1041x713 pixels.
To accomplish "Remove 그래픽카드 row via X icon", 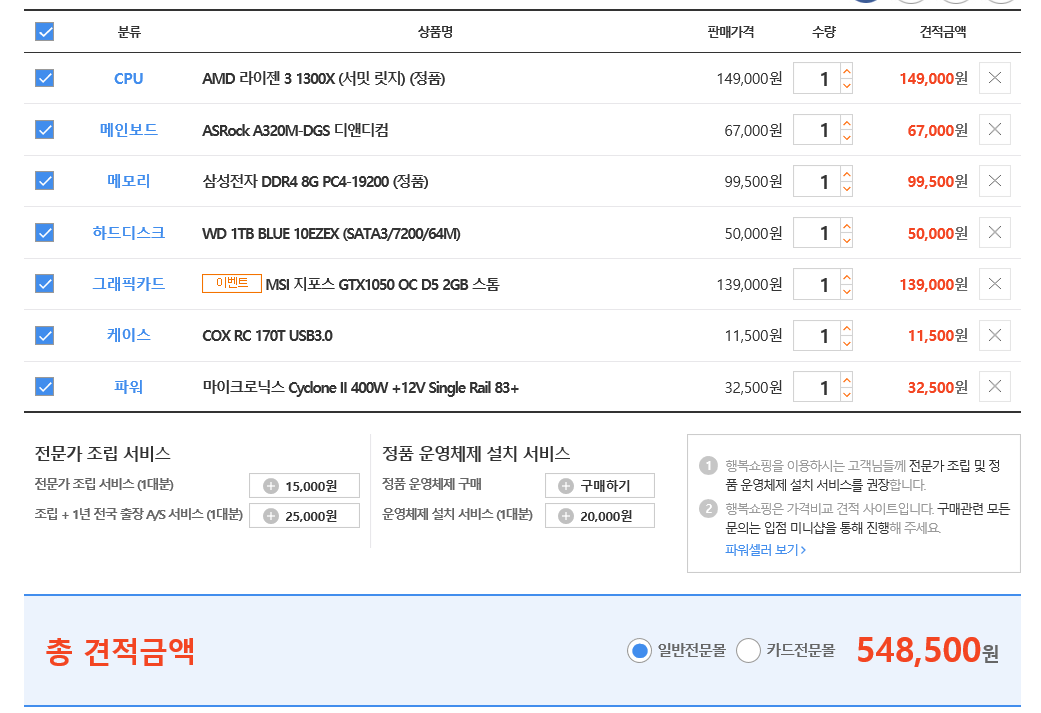I will click(994, 284).
